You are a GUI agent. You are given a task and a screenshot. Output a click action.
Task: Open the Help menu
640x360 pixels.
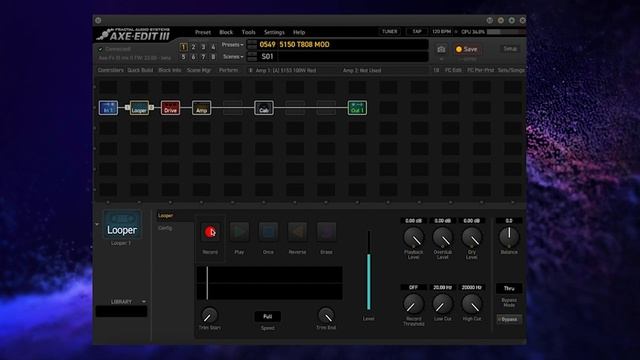click(299, 32)
